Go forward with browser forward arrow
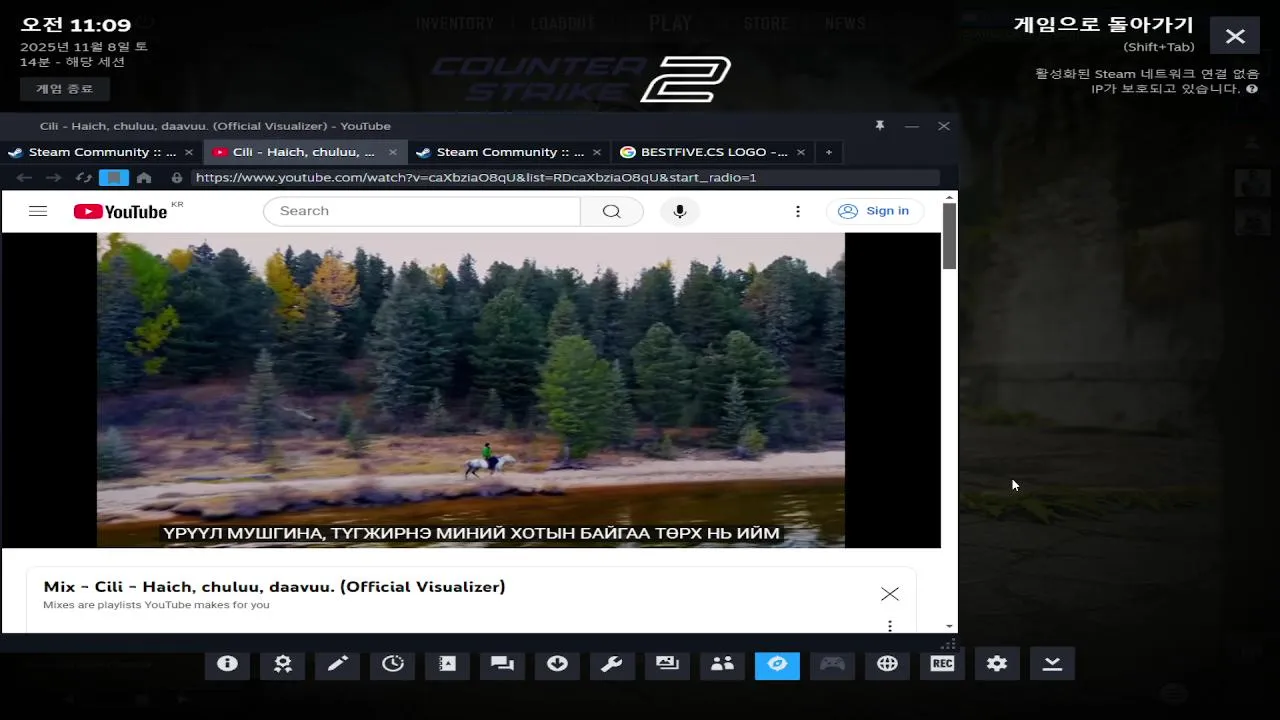This screenshot has width=1280, height=720. pyautogui.click(x=54, y=178)
